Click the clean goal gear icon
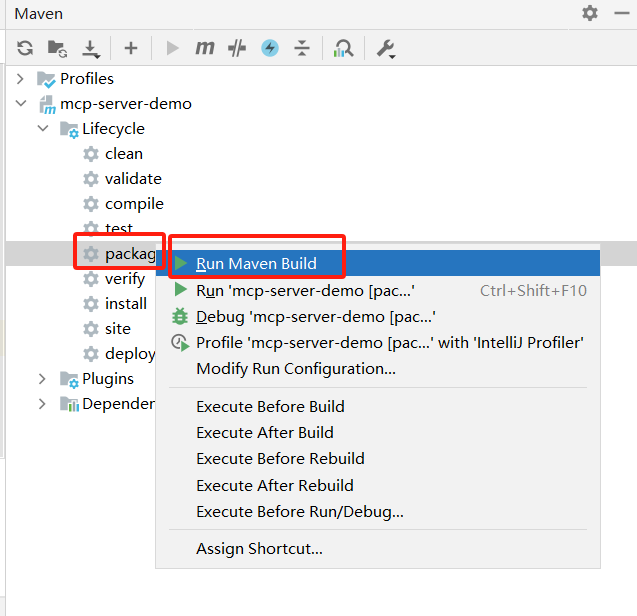The image size is (637, 616). [91, 154]
